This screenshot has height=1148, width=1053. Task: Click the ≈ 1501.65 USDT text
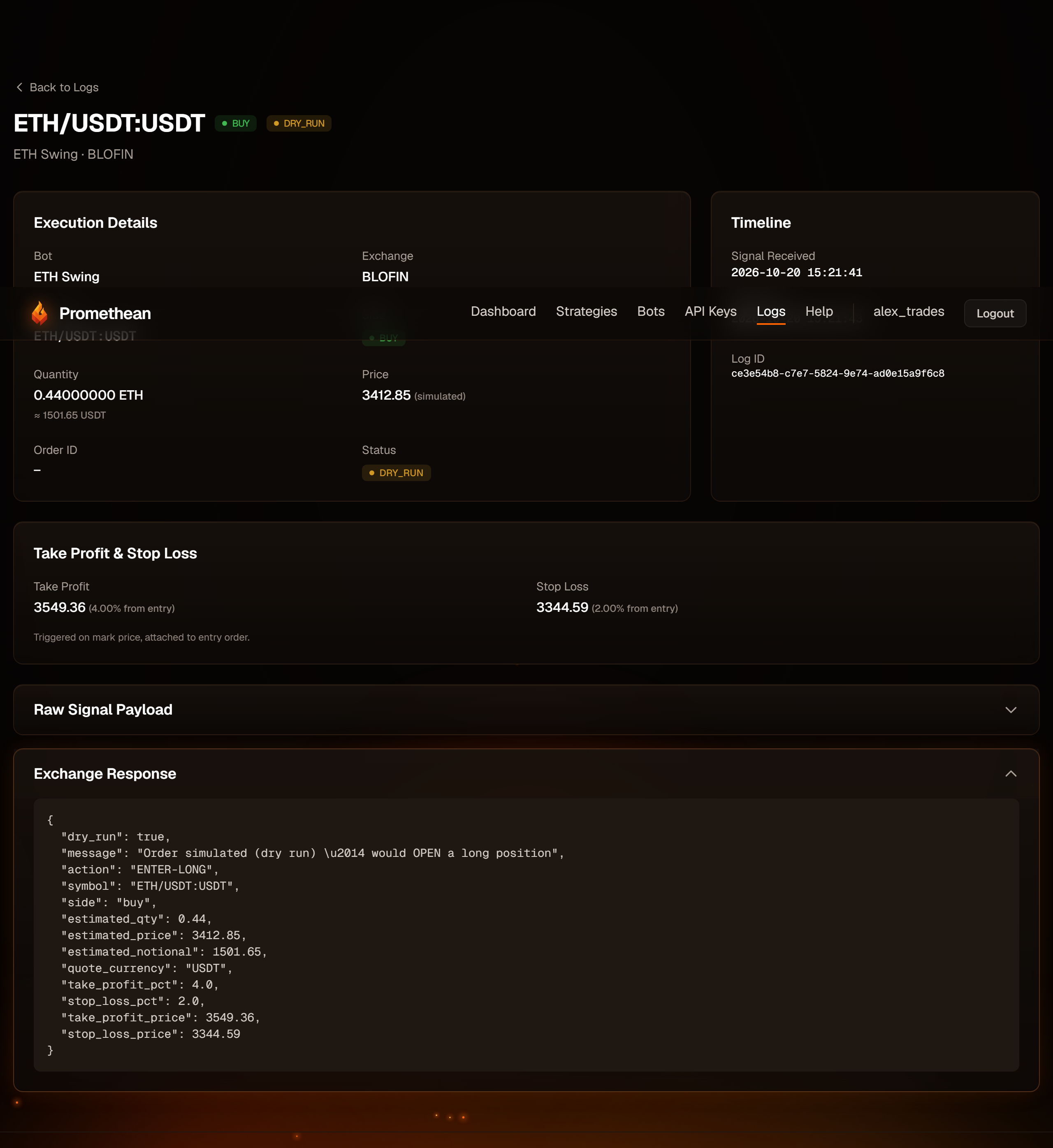tap(70, 415)
